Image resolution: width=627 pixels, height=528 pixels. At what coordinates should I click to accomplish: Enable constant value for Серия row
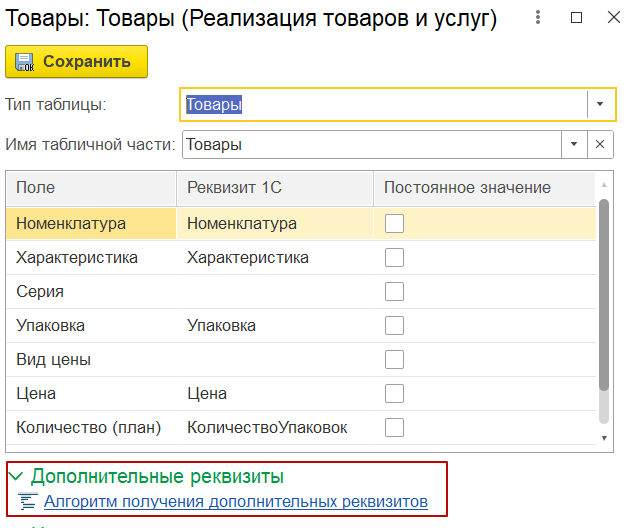pyautogui.click(x=394, y=291)
